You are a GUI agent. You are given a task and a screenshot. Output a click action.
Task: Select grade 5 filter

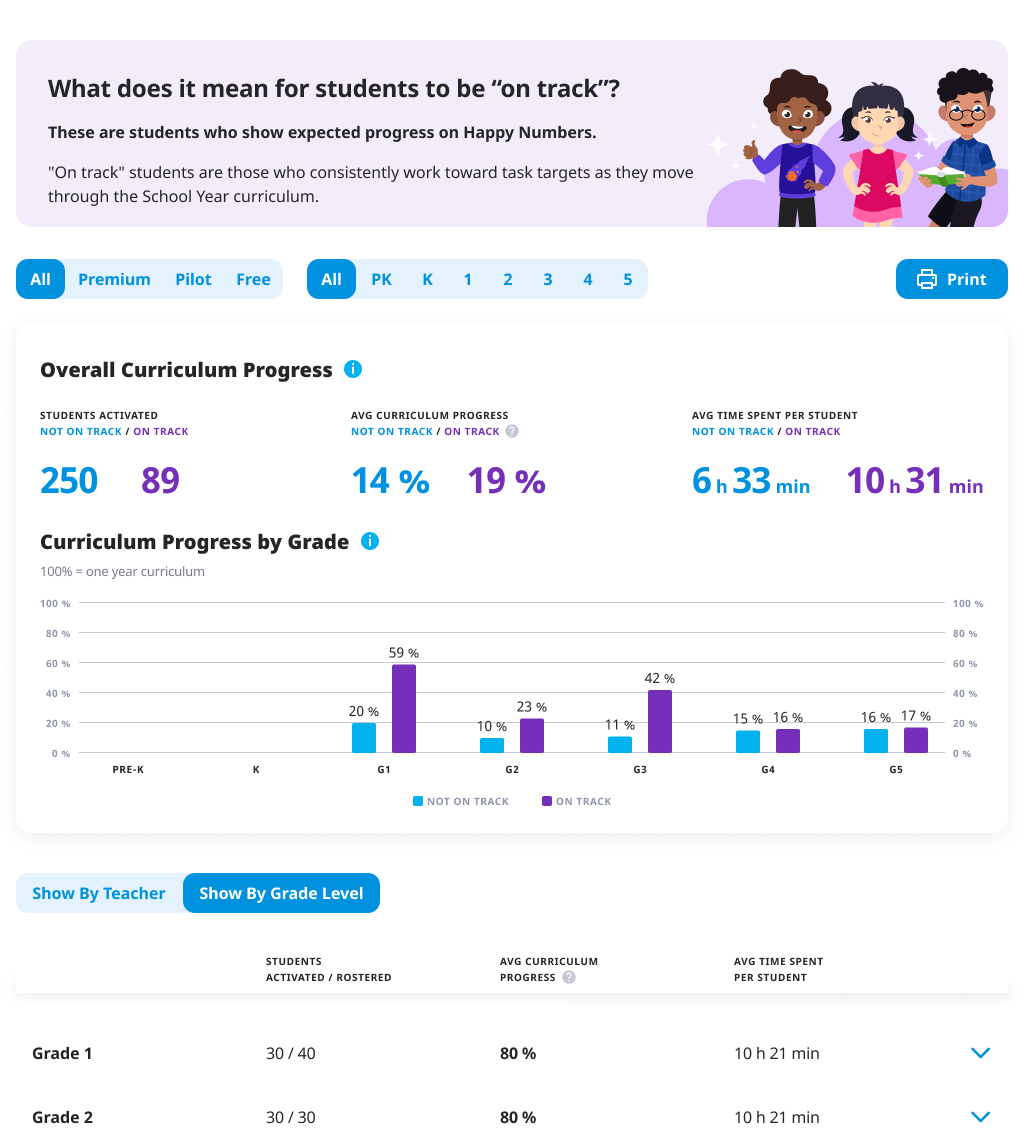[x=628, y=279]
